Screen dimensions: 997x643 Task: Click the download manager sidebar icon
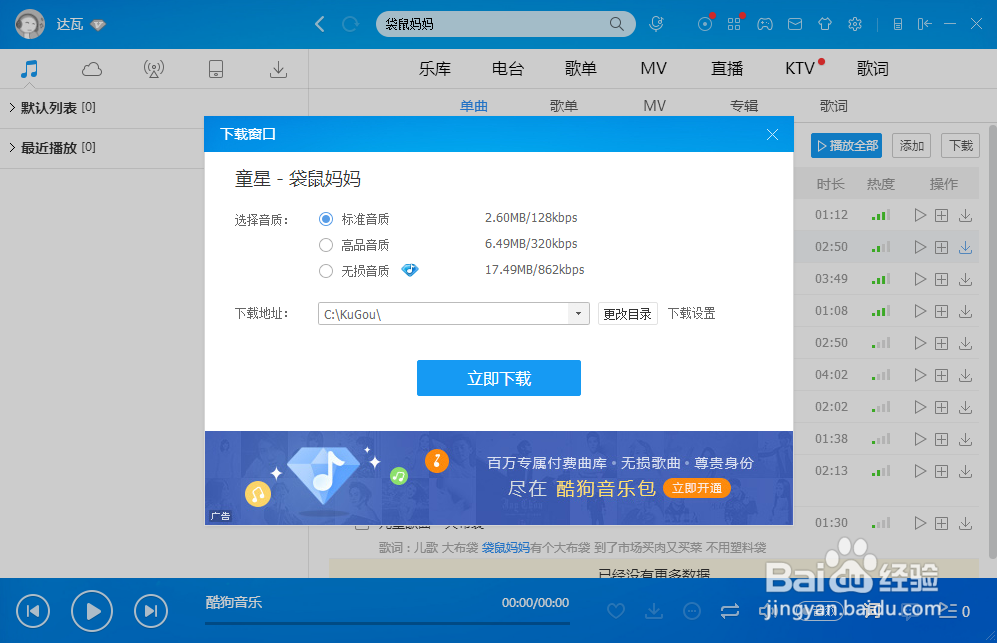[278, 69]
